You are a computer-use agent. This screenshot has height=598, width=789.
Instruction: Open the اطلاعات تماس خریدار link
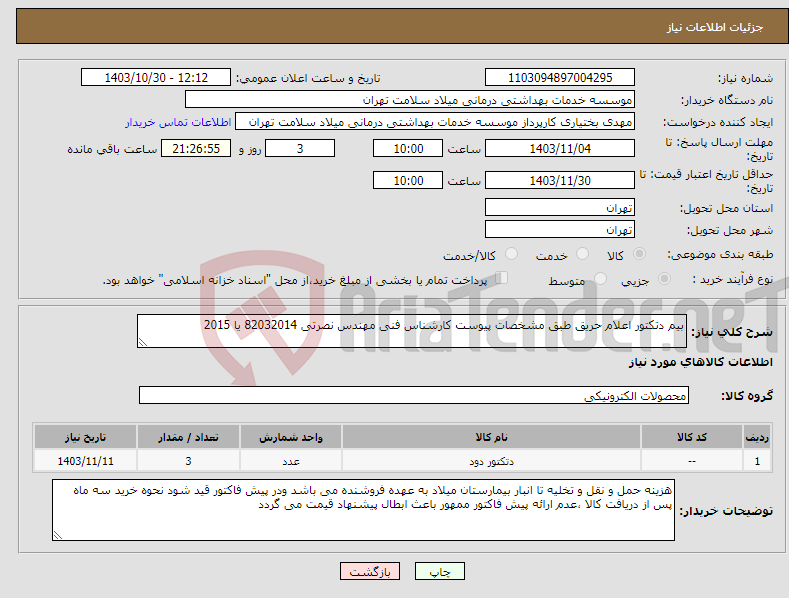[x=178, y=122]
